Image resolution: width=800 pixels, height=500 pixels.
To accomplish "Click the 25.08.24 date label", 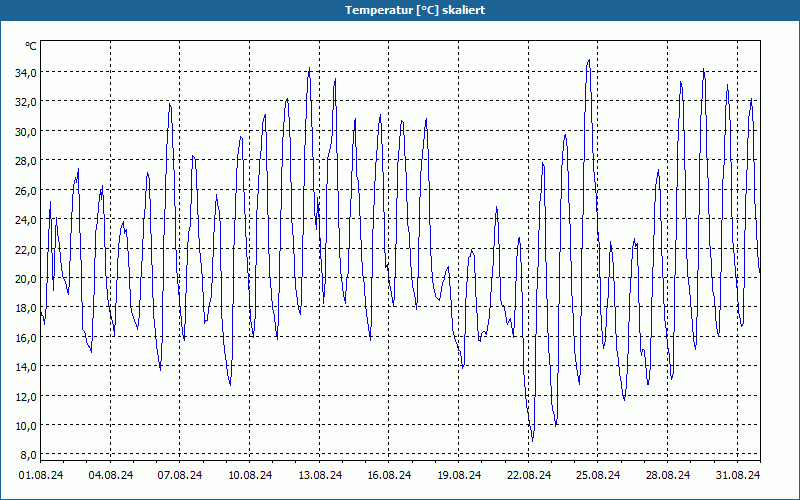I will coord(598,475).
